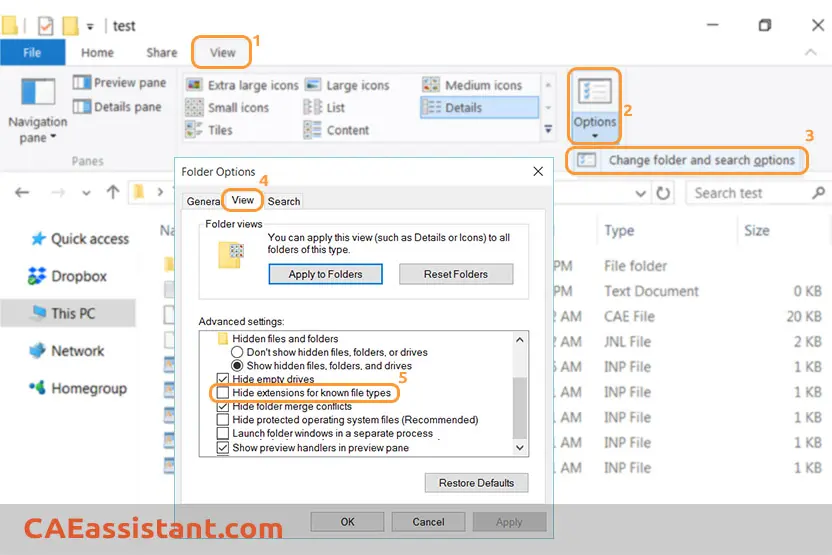Toggle Launch folder windows in separate process

tap(223, 433)
